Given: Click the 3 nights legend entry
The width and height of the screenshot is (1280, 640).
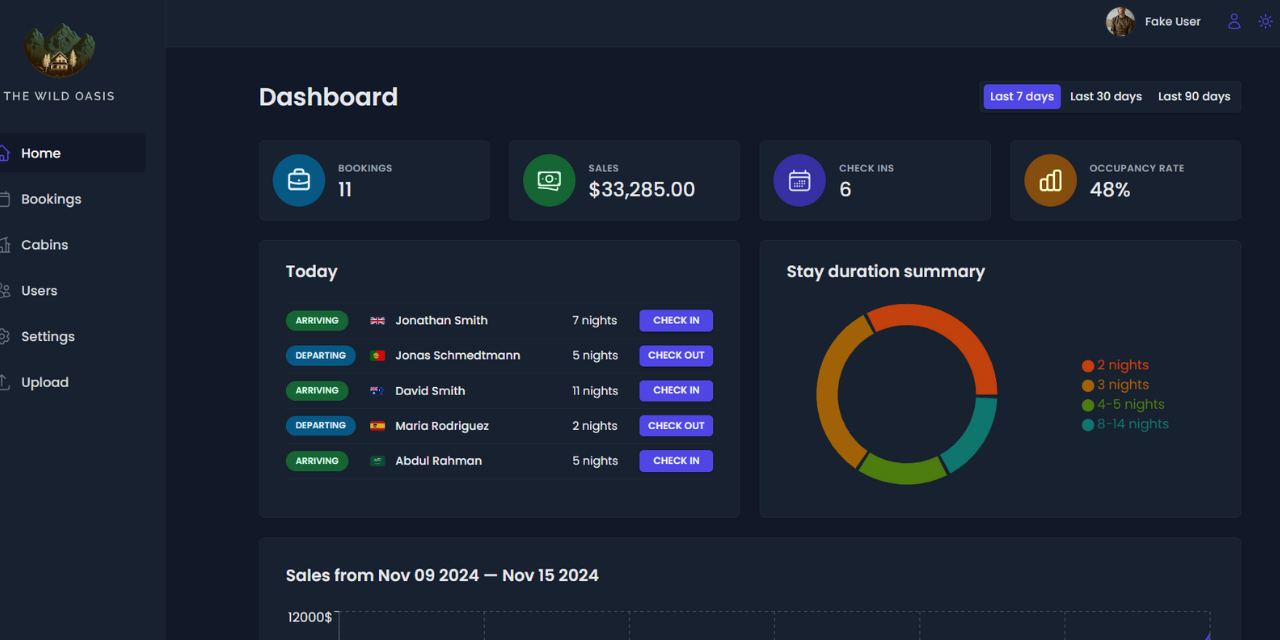Looking at the screenshot, I should [x=1115, y=385].
